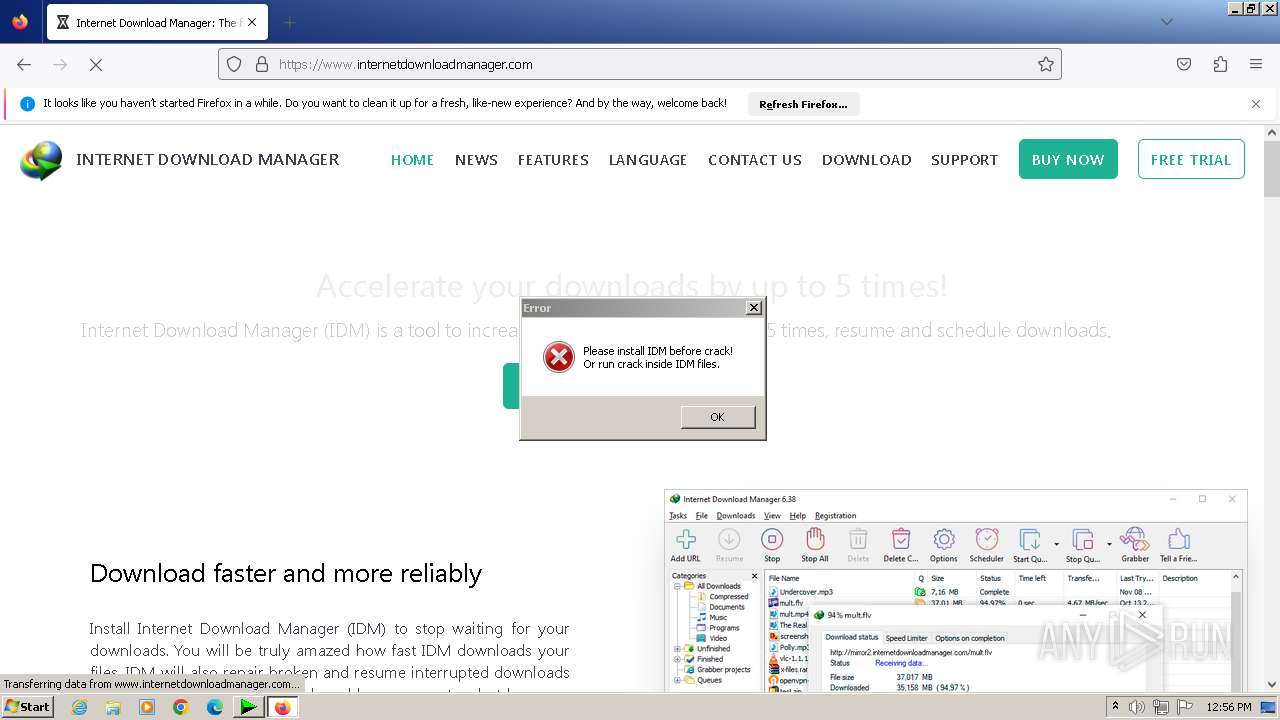
Task: Click the red error icon in dialog
Action: click(x=558, y=357)
